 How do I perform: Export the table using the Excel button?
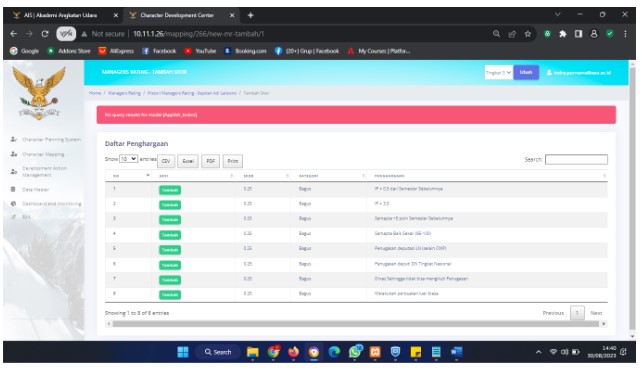(188, 161)
